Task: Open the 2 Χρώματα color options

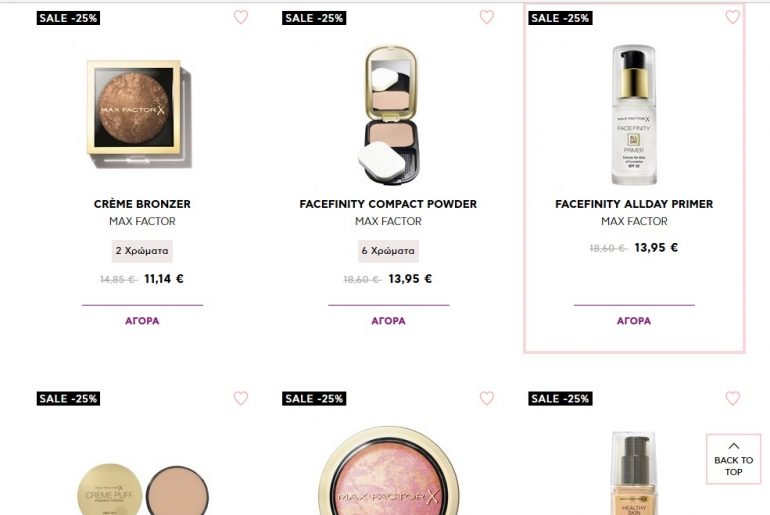Action: (142, 251)
